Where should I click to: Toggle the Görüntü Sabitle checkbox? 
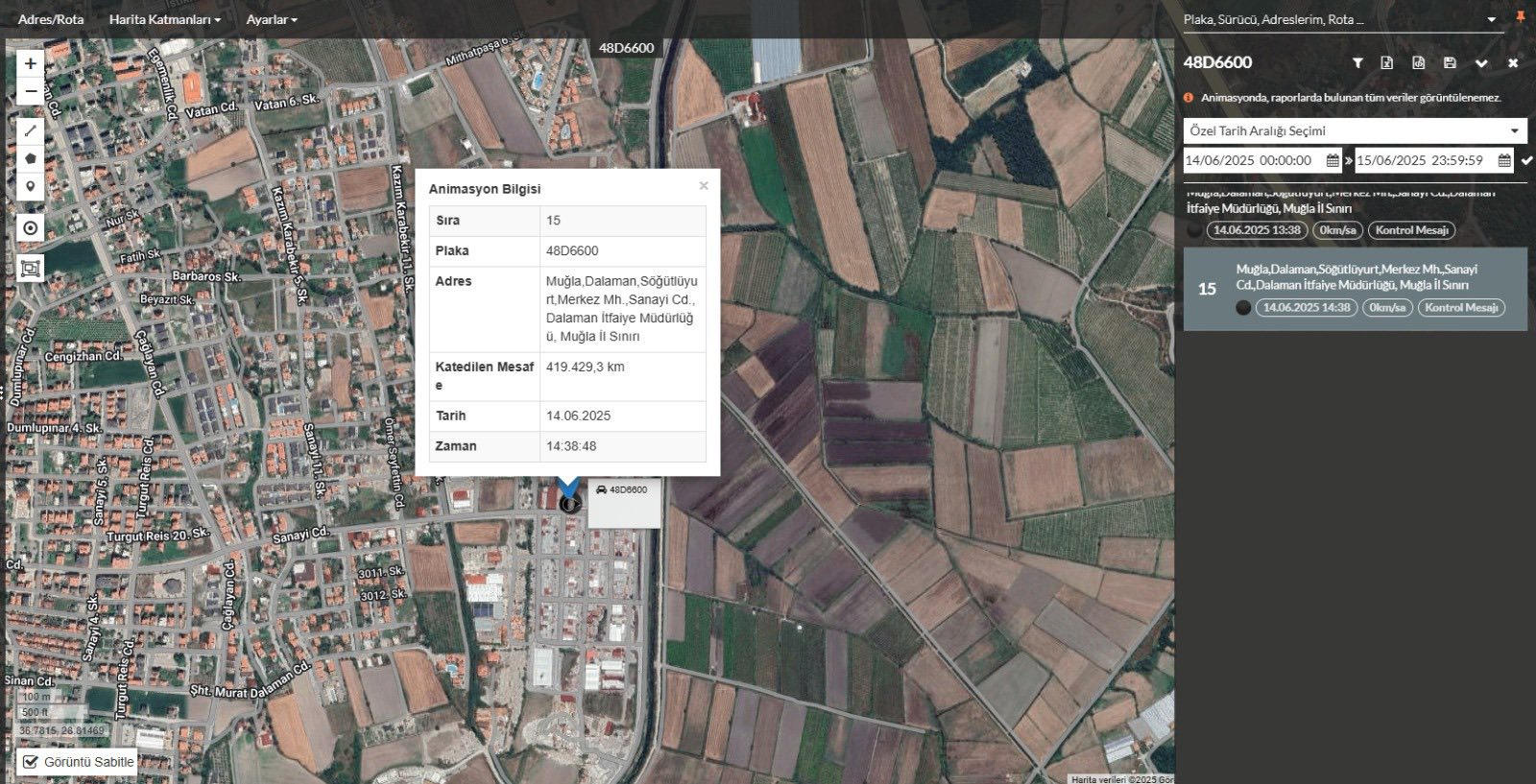point(31,762)
